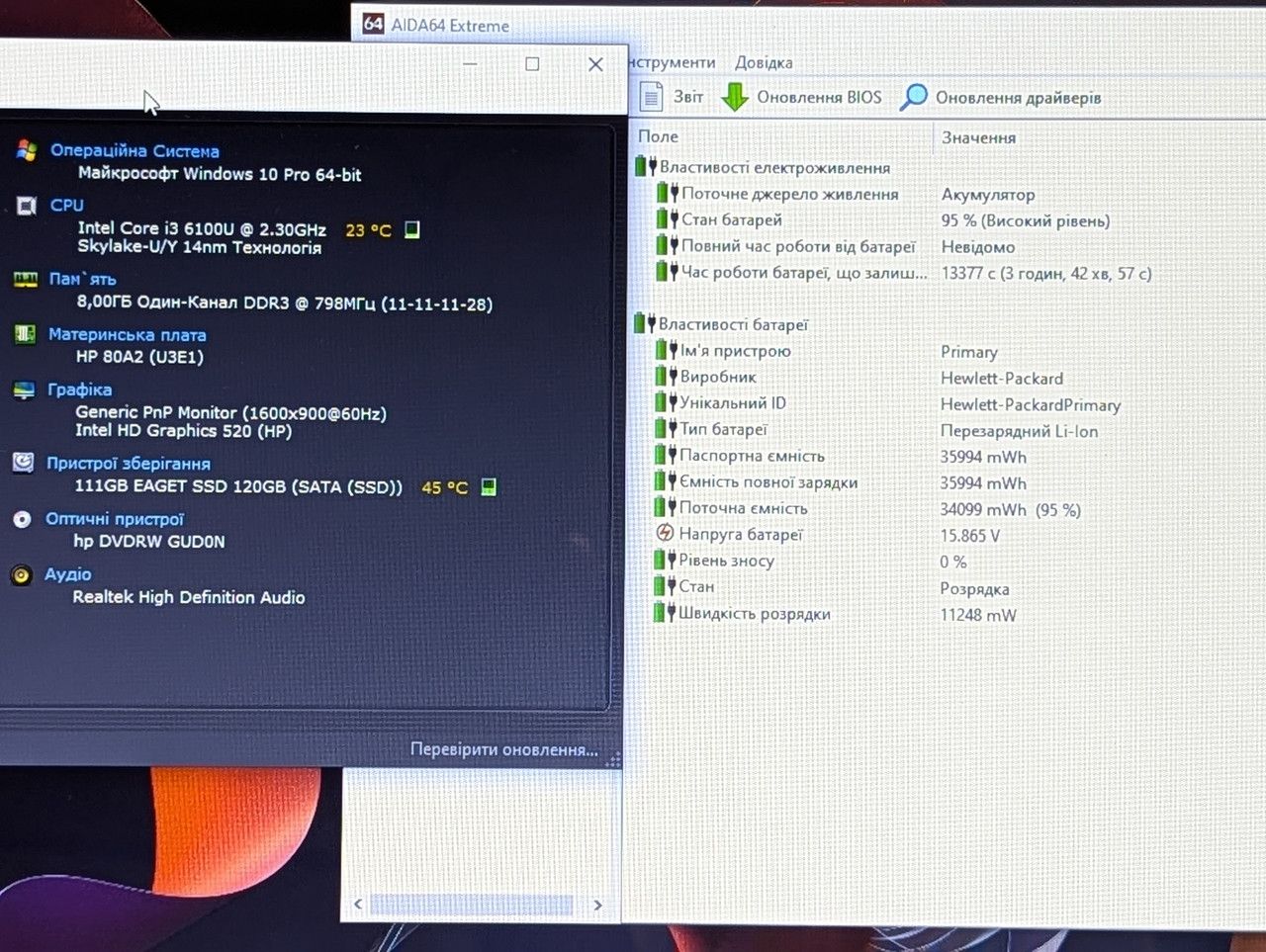Image resolution: width=1266 pixels, height=952 pixels.
Task: Select the Windows logo next to Операційна Система
Action: [27, 150]
